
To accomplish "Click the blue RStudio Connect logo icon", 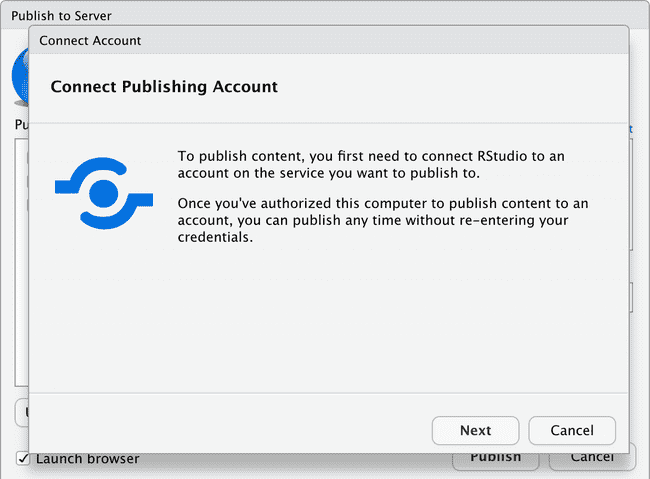I will (x=104, y=193).
